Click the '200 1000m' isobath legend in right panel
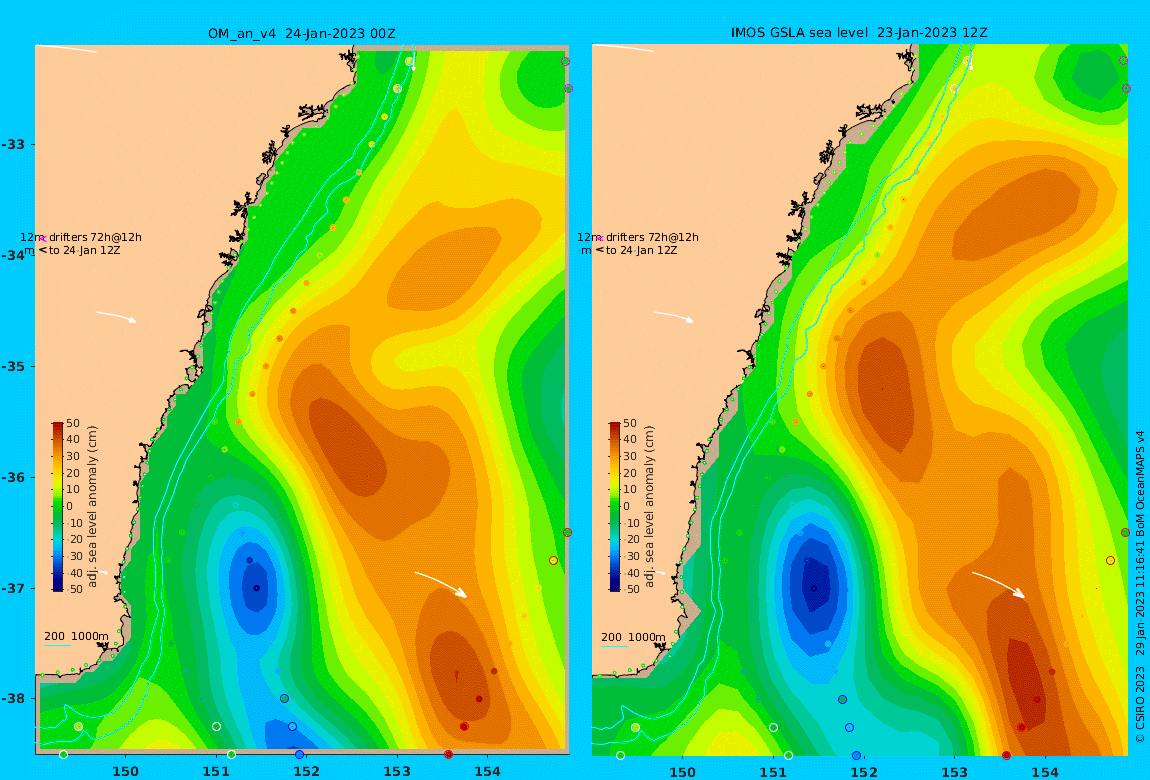1150x780 pixels. (x=634, y=637)
